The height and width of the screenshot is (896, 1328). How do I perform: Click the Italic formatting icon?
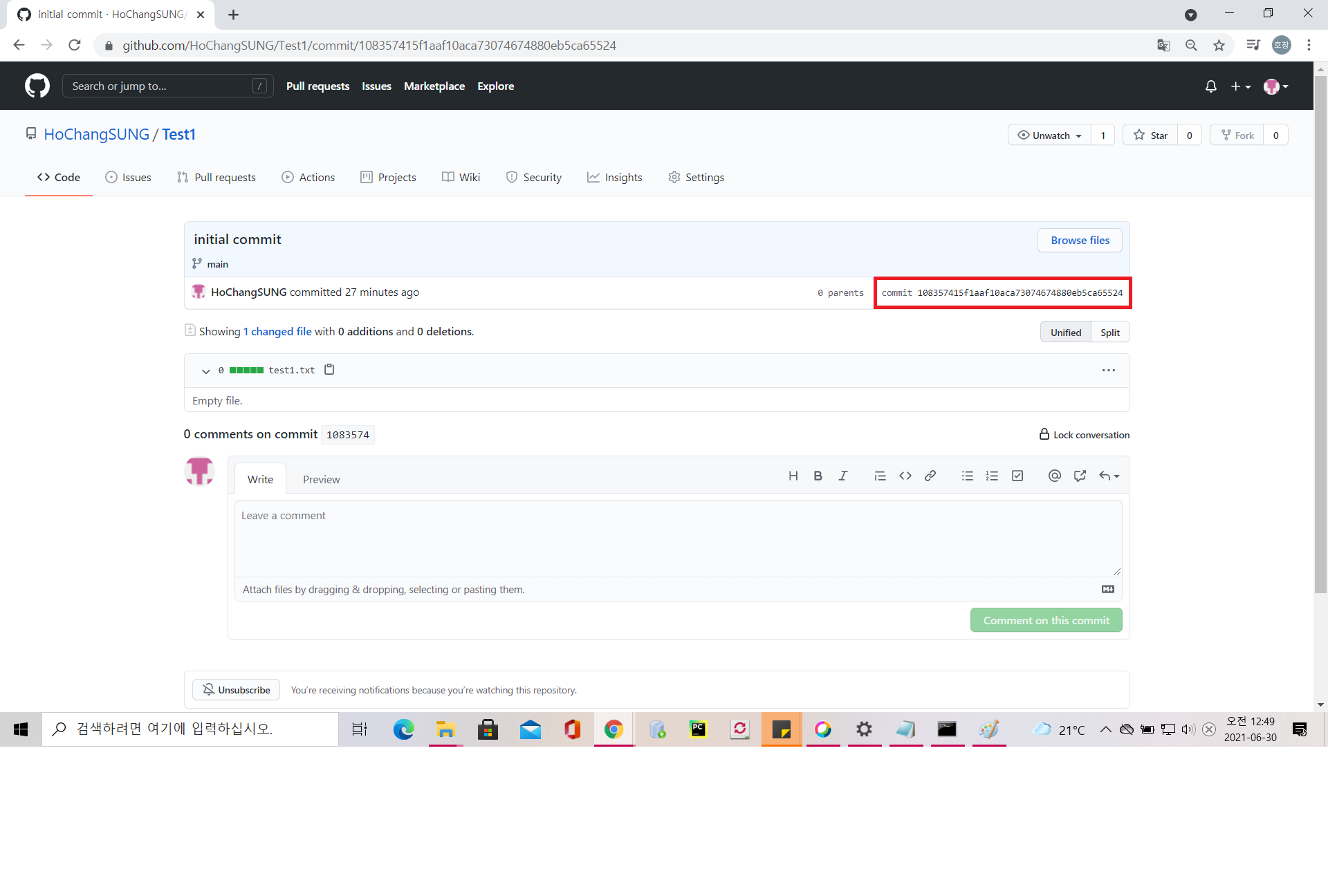[x=842, y=476]
